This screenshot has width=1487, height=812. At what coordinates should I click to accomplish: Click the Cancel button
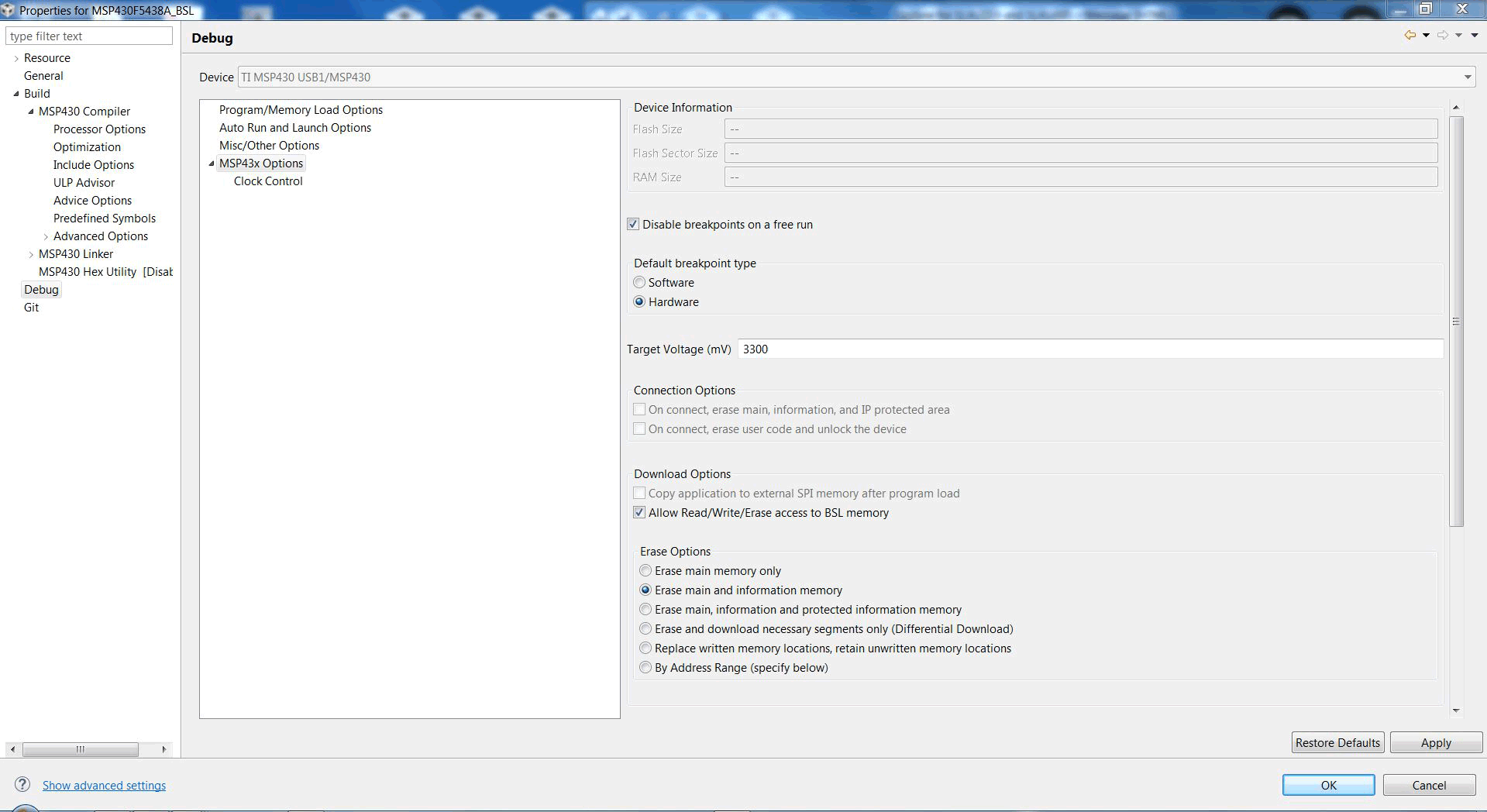[x=1429, y=785]
